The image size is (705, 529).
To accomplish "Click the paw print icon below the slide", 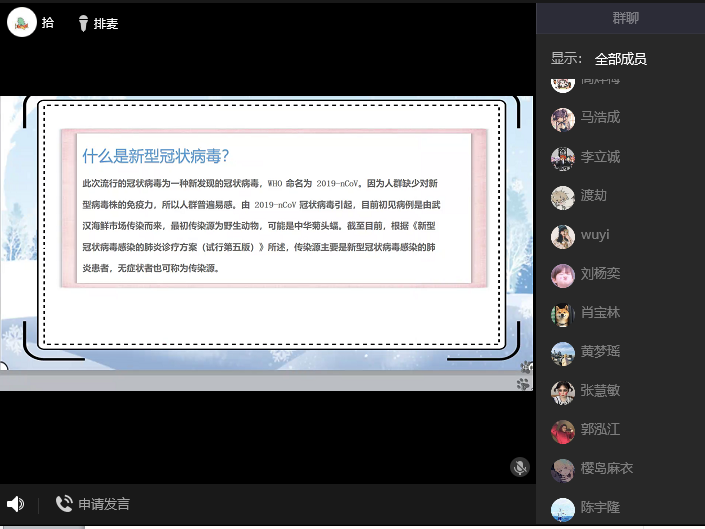I will coord(523,384).
